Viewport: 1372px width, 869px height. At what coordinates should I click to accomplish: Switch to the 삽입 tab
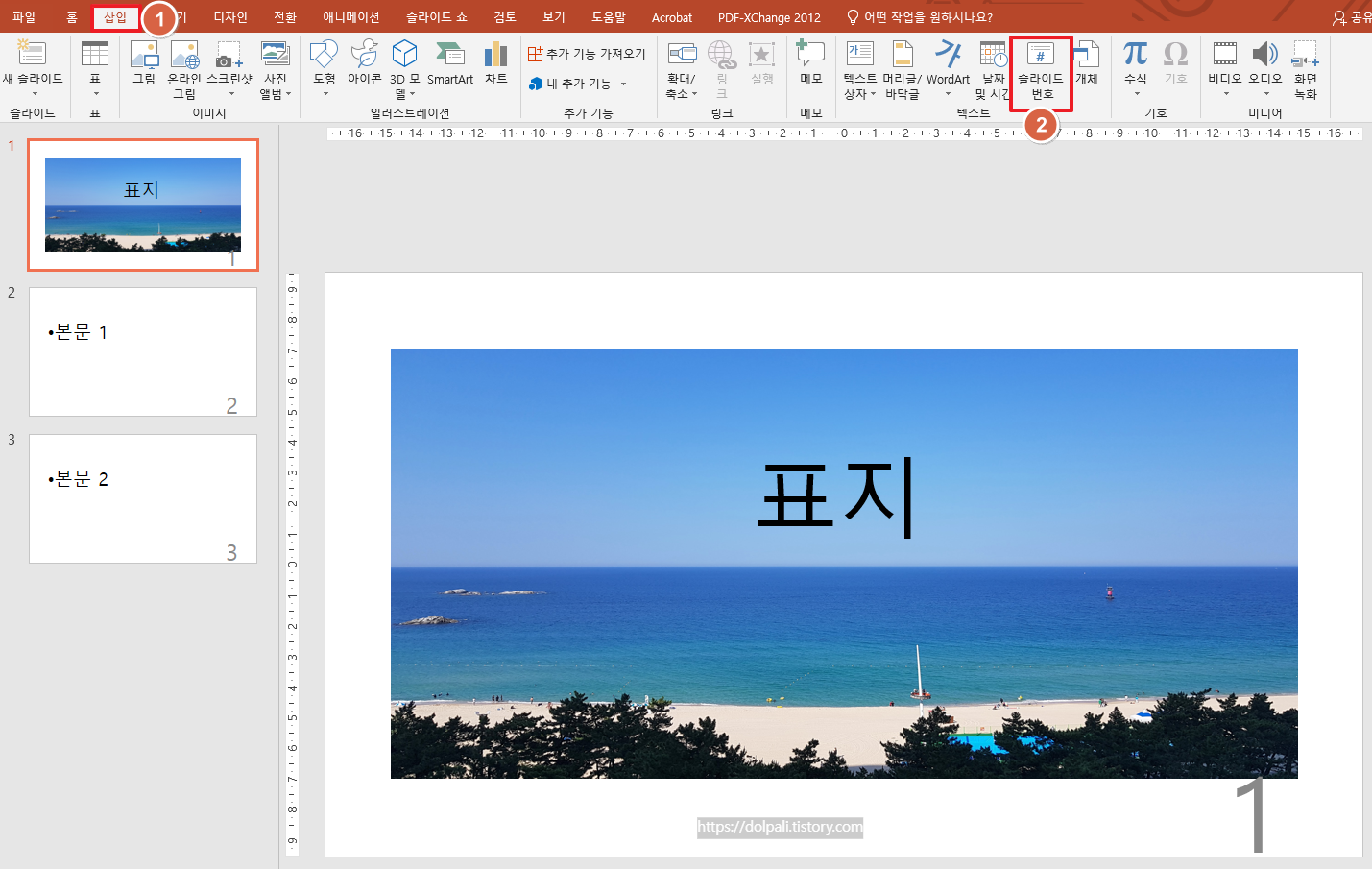pyautogui.click(x=115, y=17)
